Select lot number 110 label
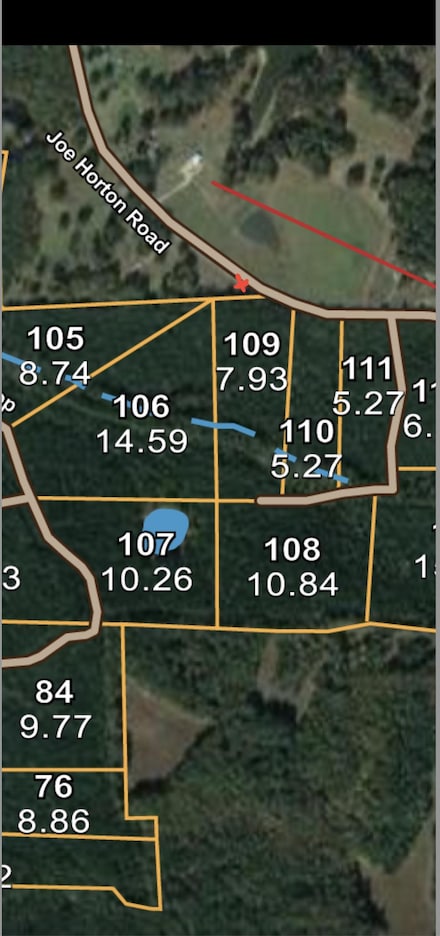The height and width of the screenshot is (936, 440). pos(306,432)
